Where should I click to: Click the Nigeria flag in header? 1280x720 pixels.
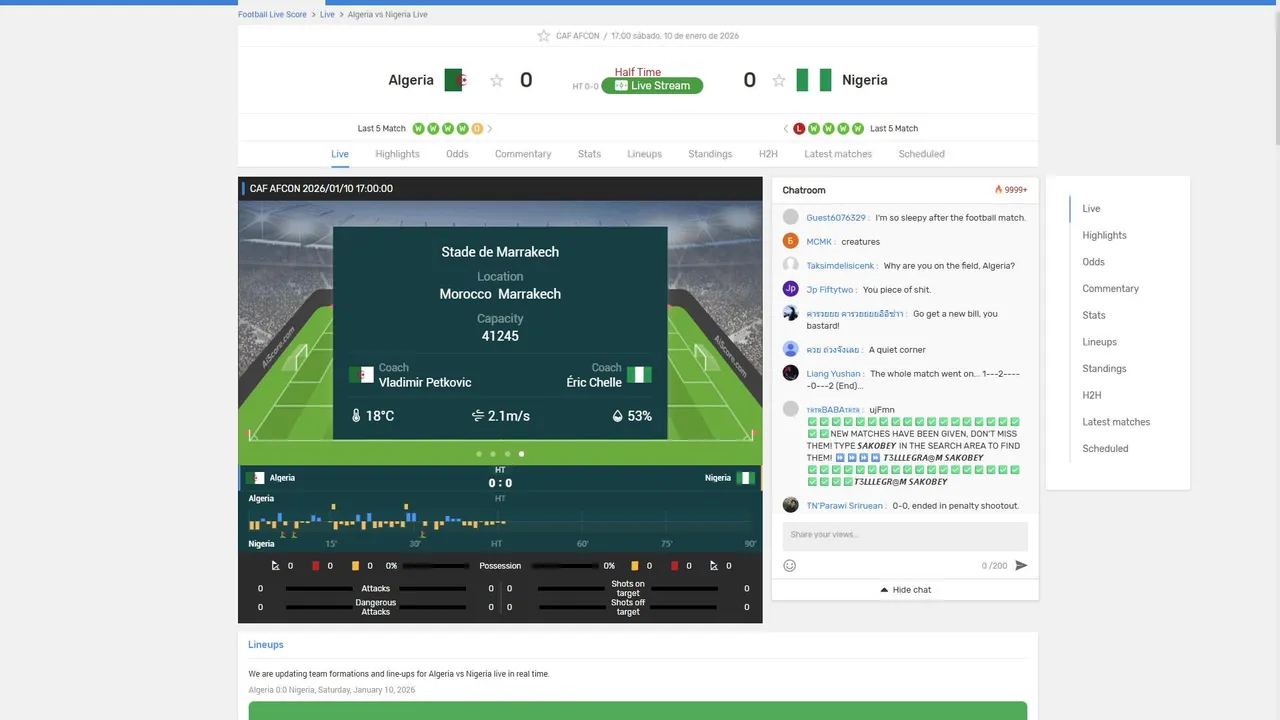(x=814, y=80)
